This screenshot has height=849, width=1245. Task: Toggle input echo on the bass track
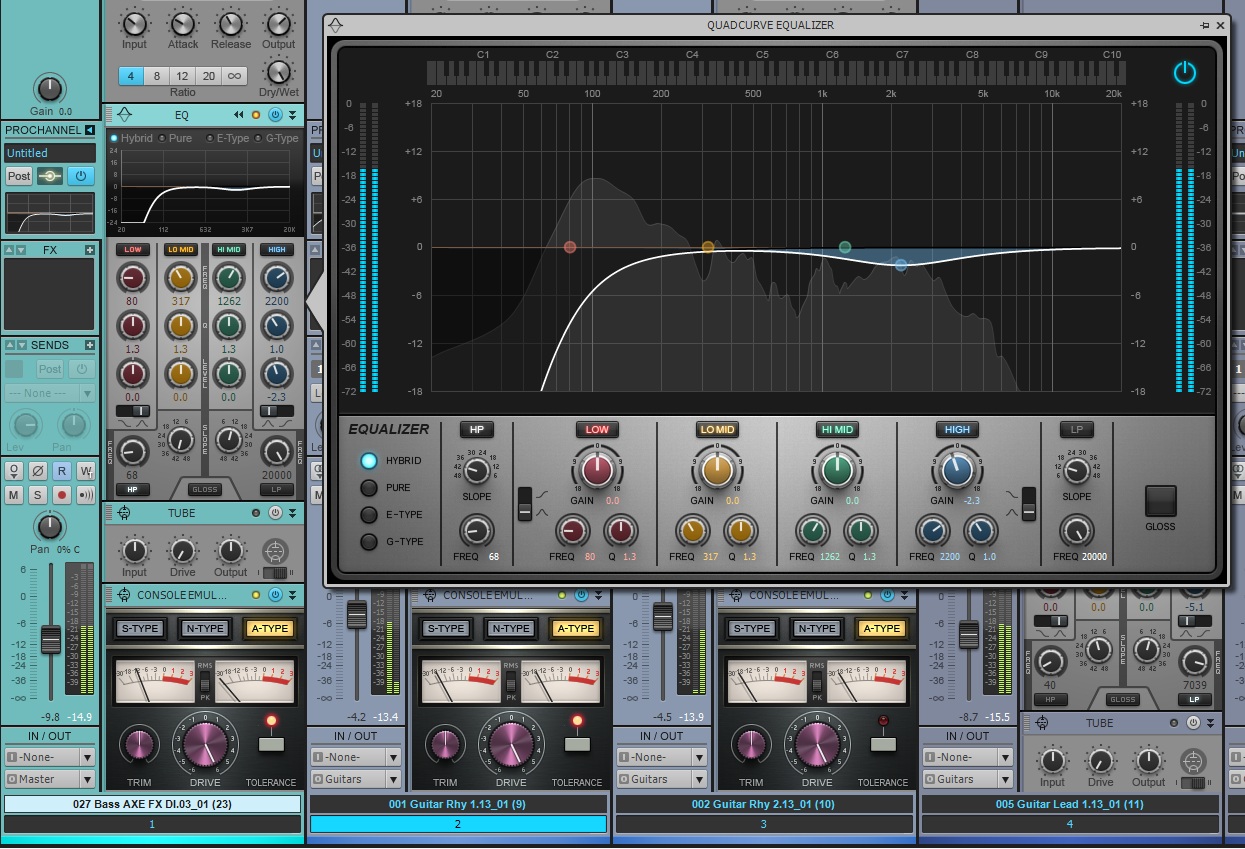[x=86, y=495]
